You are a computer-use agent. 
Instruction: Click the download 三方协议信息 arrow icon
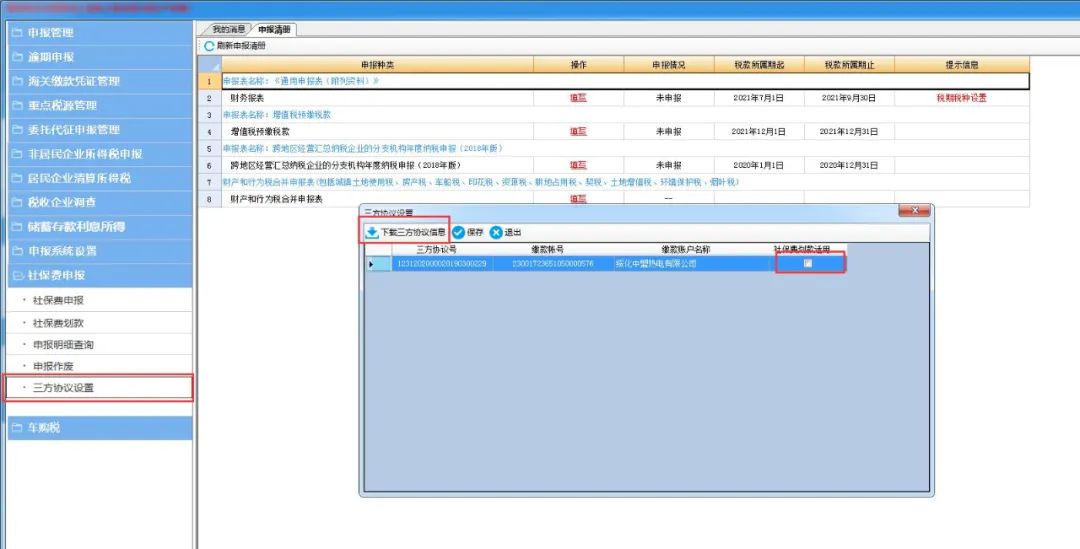[x=371, y=232]
